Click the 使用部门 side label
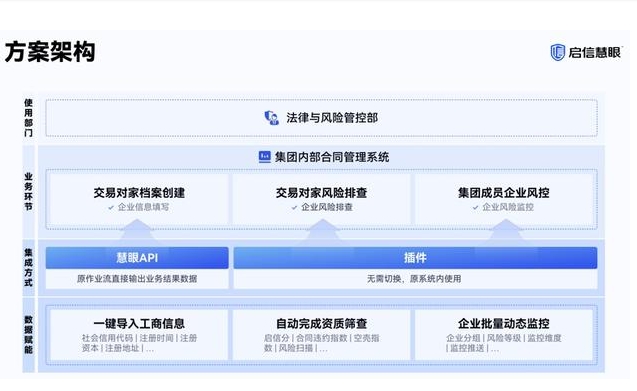Image resolution: width=637 pixels, height=391 pixels. pos(28,118)
